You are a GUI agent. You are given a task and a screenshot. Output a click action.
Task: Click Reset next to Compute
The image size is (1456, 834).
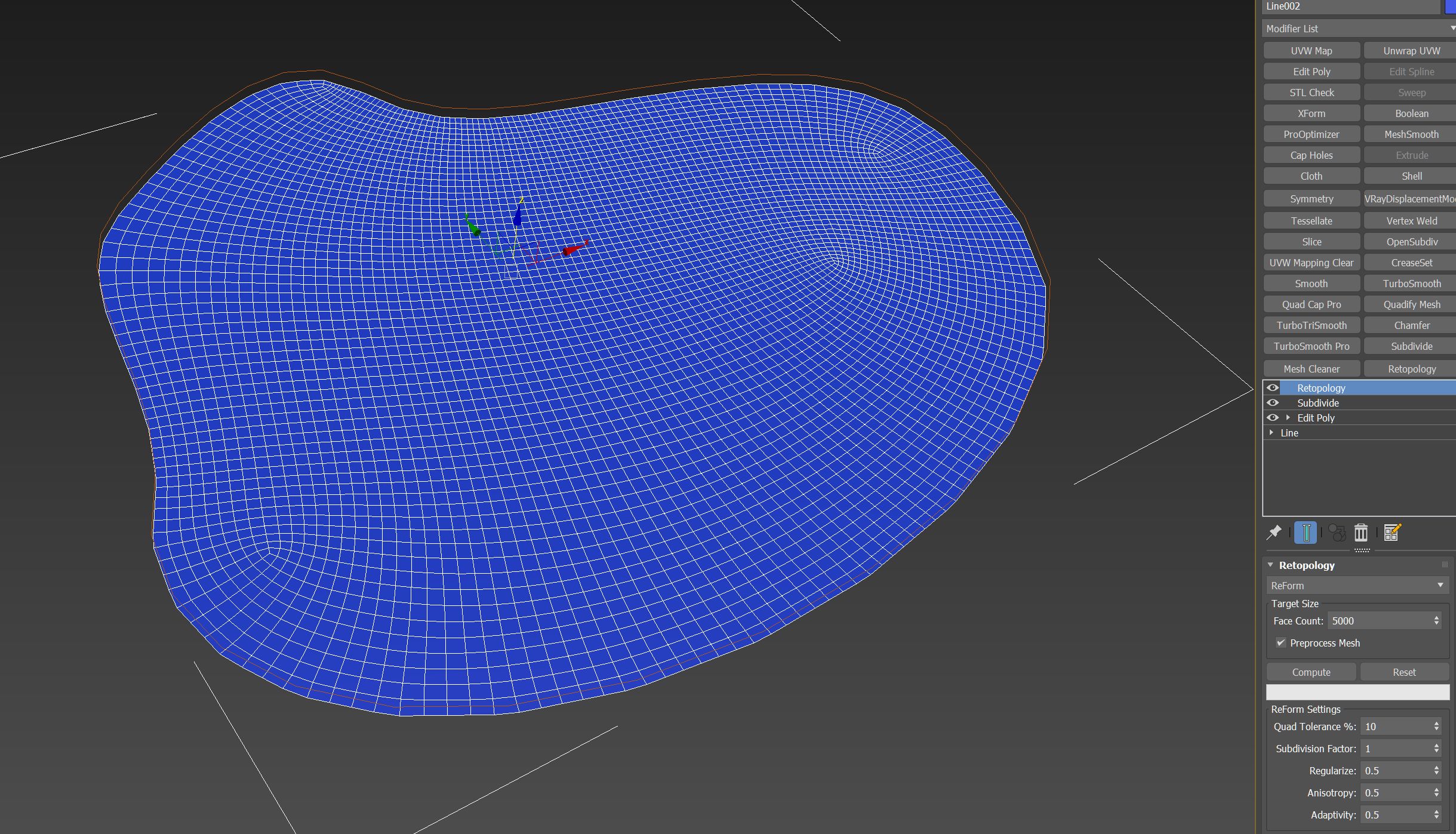(x=1403, y=672)
